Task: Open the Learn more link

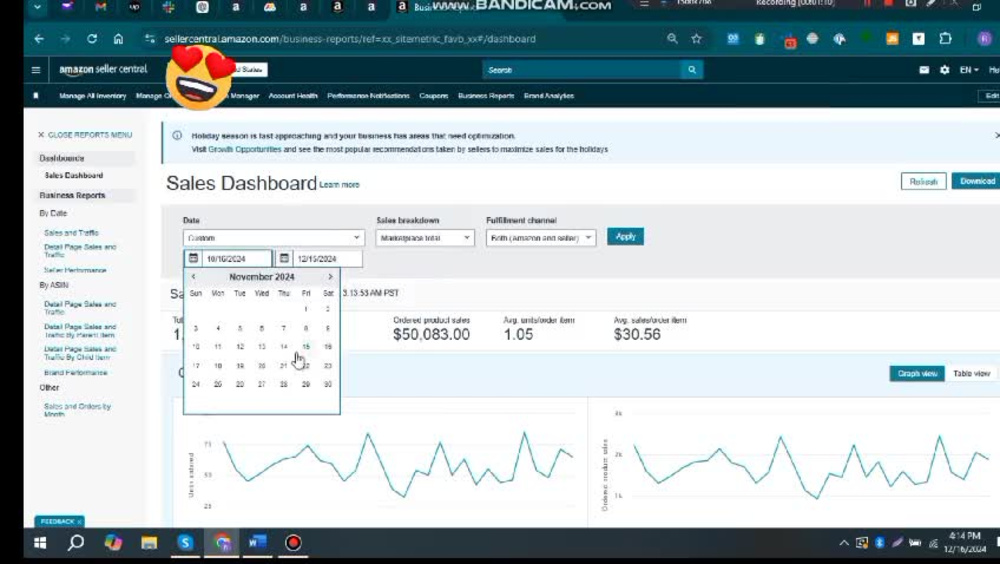Action: [339, 184]
